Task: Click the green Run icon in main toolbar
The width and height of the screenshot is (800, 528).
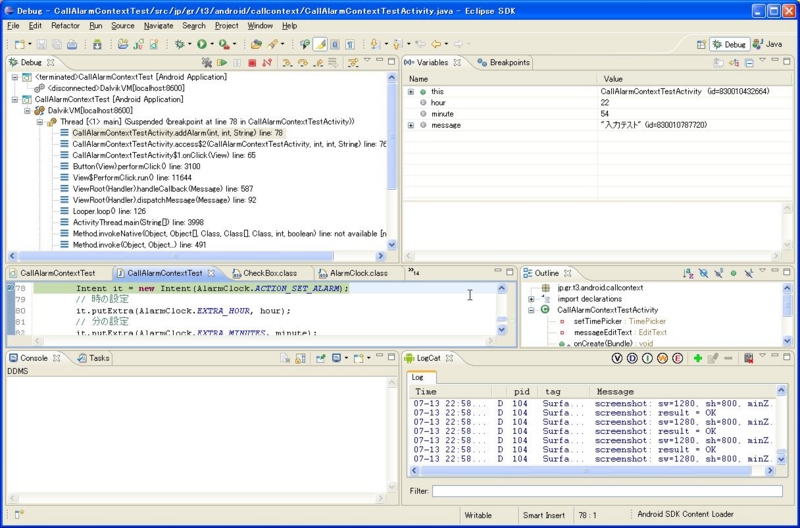Action: point(202,44)
